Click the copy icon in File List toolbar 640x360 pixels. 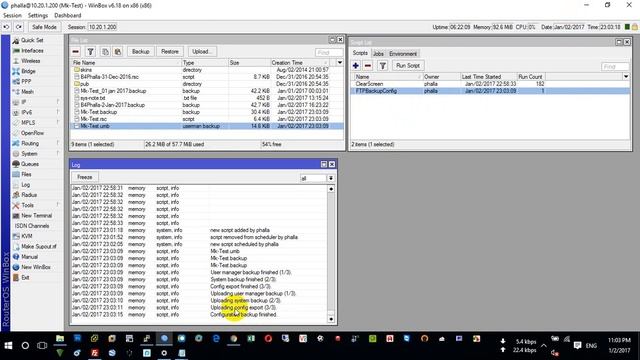(x=105, y=51)
